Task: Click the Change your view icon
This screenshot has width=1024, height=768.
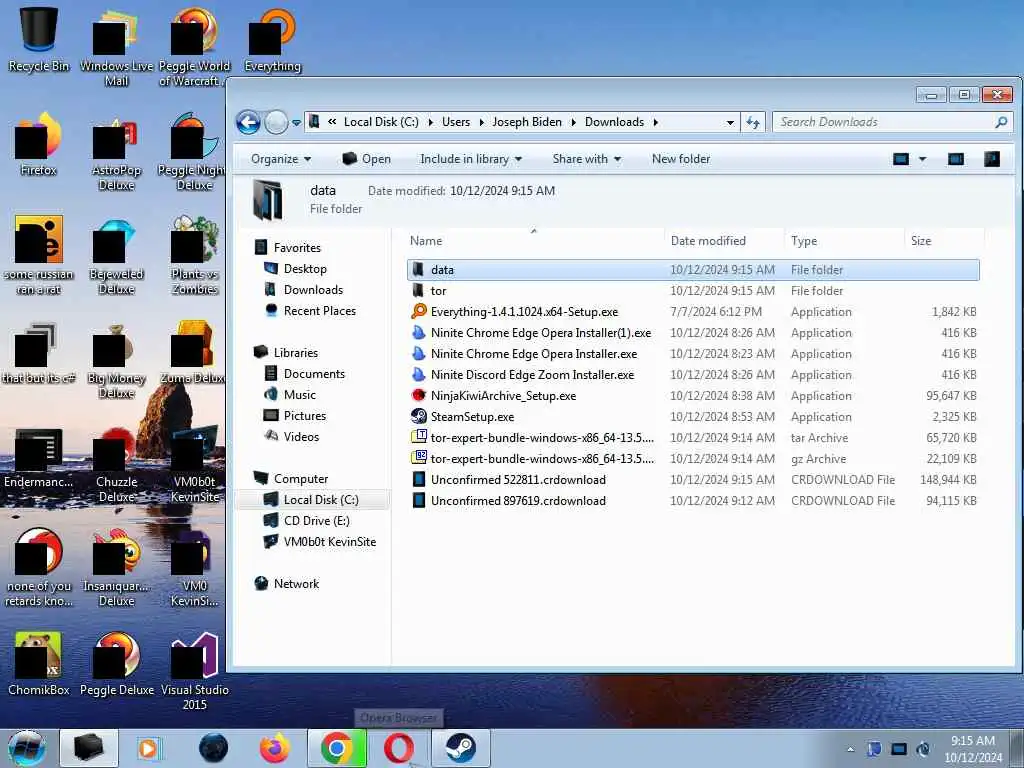Action: (x=901, y=159)
